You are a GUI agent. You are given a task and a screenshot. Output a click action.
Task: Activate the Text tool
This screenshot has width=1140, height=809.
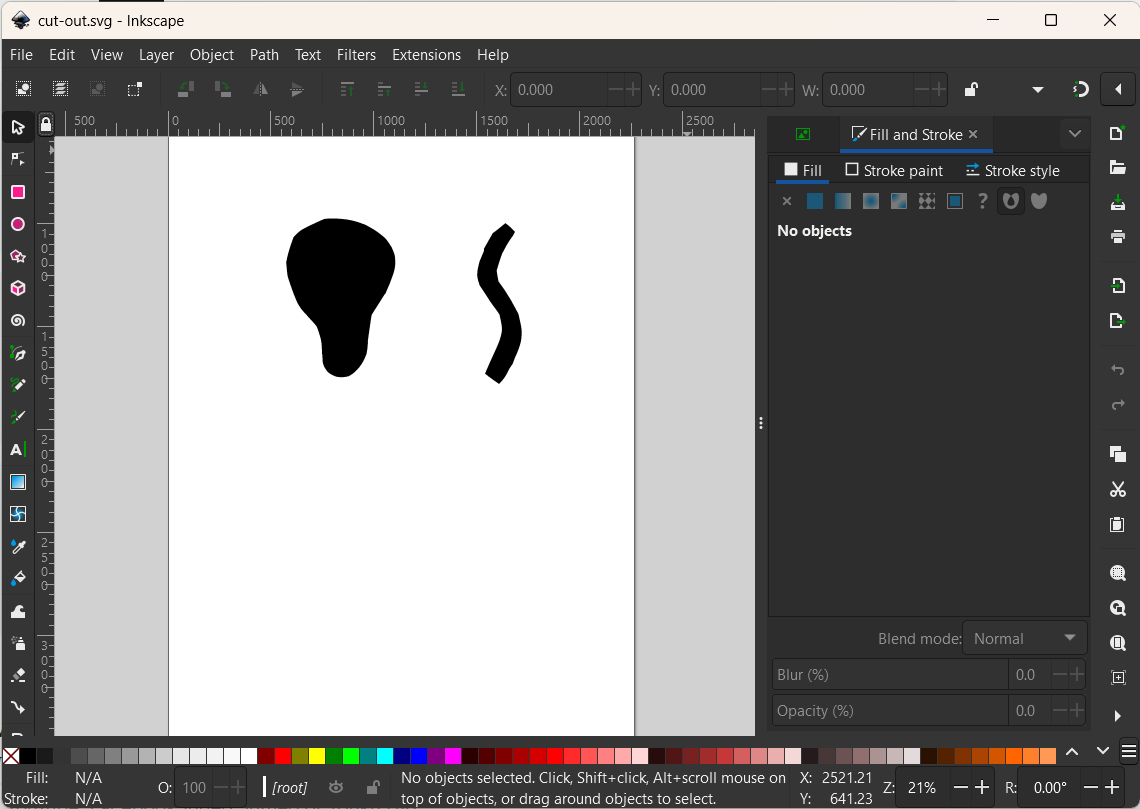[17, 450]
